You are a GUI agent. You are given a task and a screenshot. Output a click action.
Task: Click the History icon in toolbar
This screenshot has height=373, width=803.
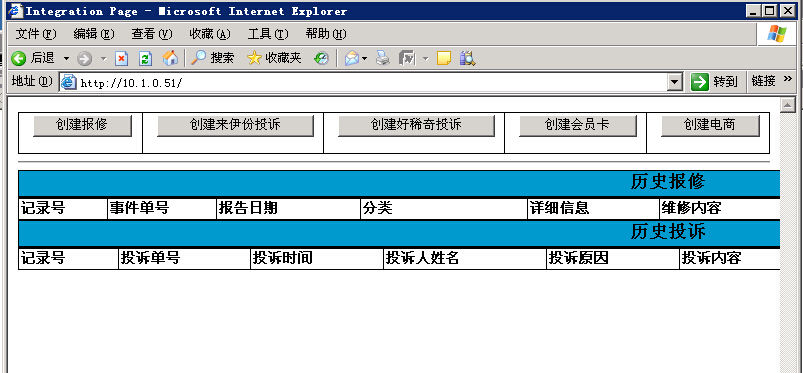[x=321, y=58]
